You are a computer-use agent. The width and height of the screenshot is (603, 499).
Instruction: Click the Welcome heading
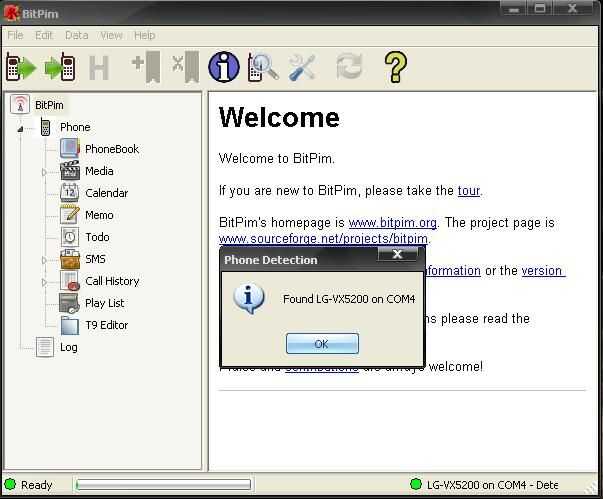(279, 117)
